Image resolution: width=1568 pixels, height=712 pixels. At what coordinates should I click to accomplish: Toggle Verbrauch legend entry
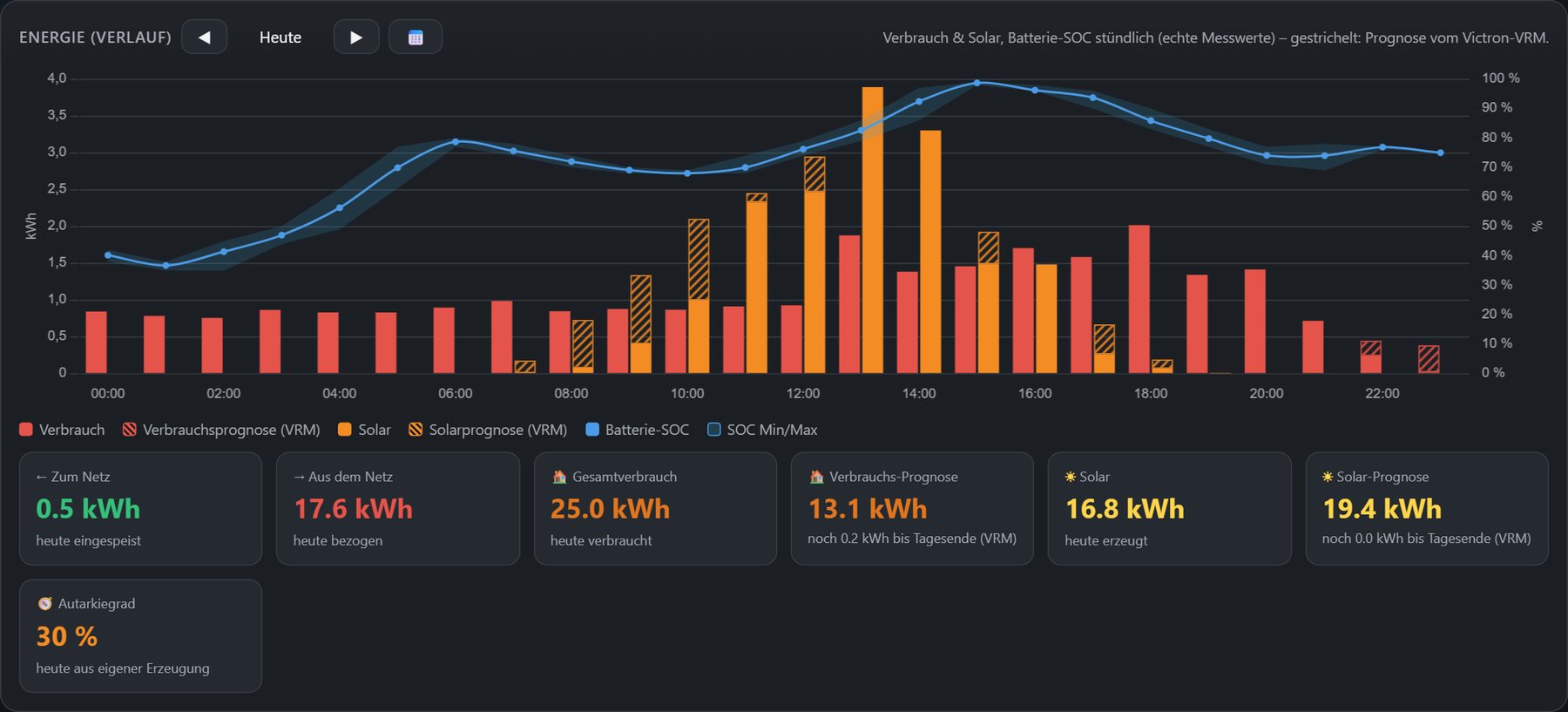[x=62, y=430]
